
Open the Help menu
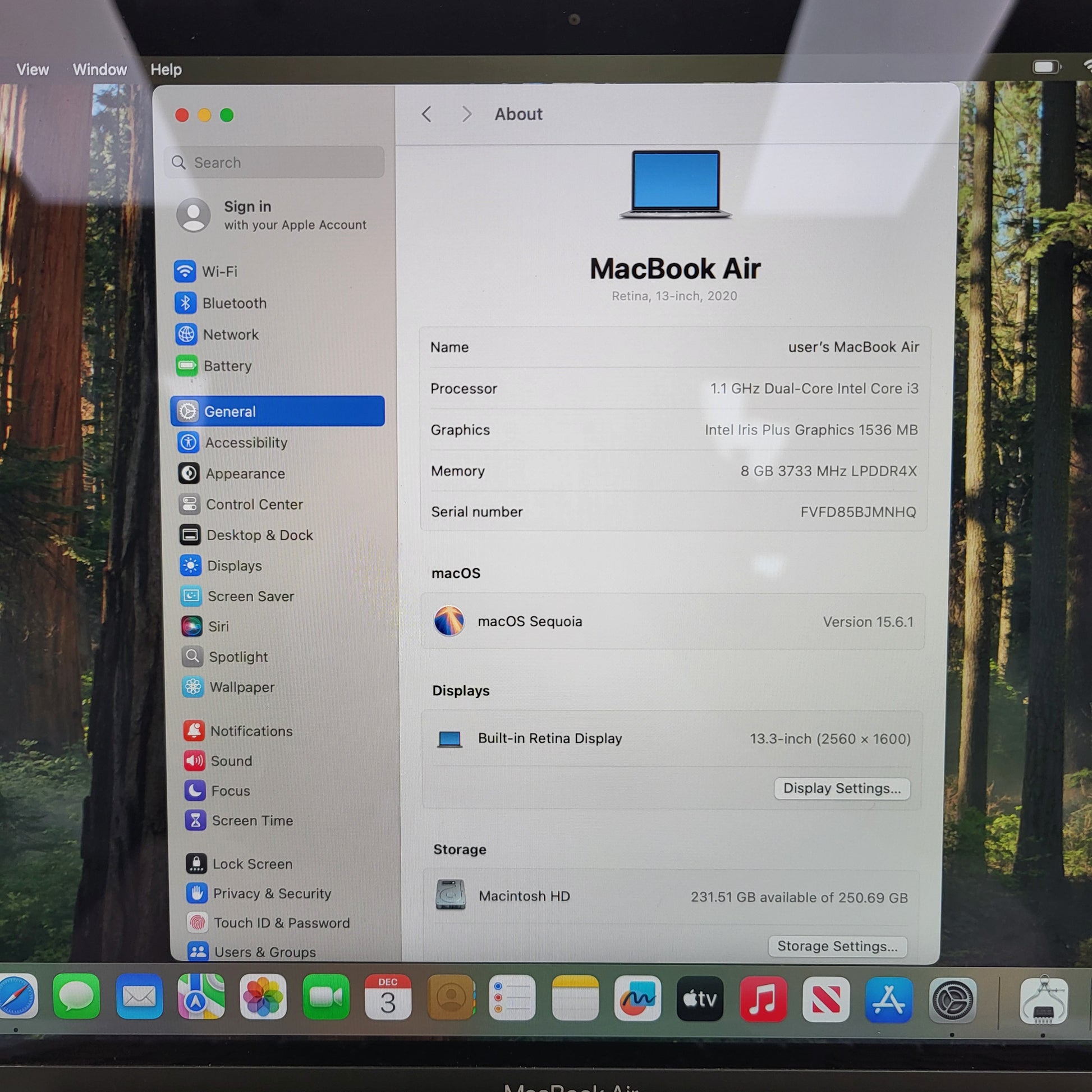pyautogui.click(x=166, y=70)
